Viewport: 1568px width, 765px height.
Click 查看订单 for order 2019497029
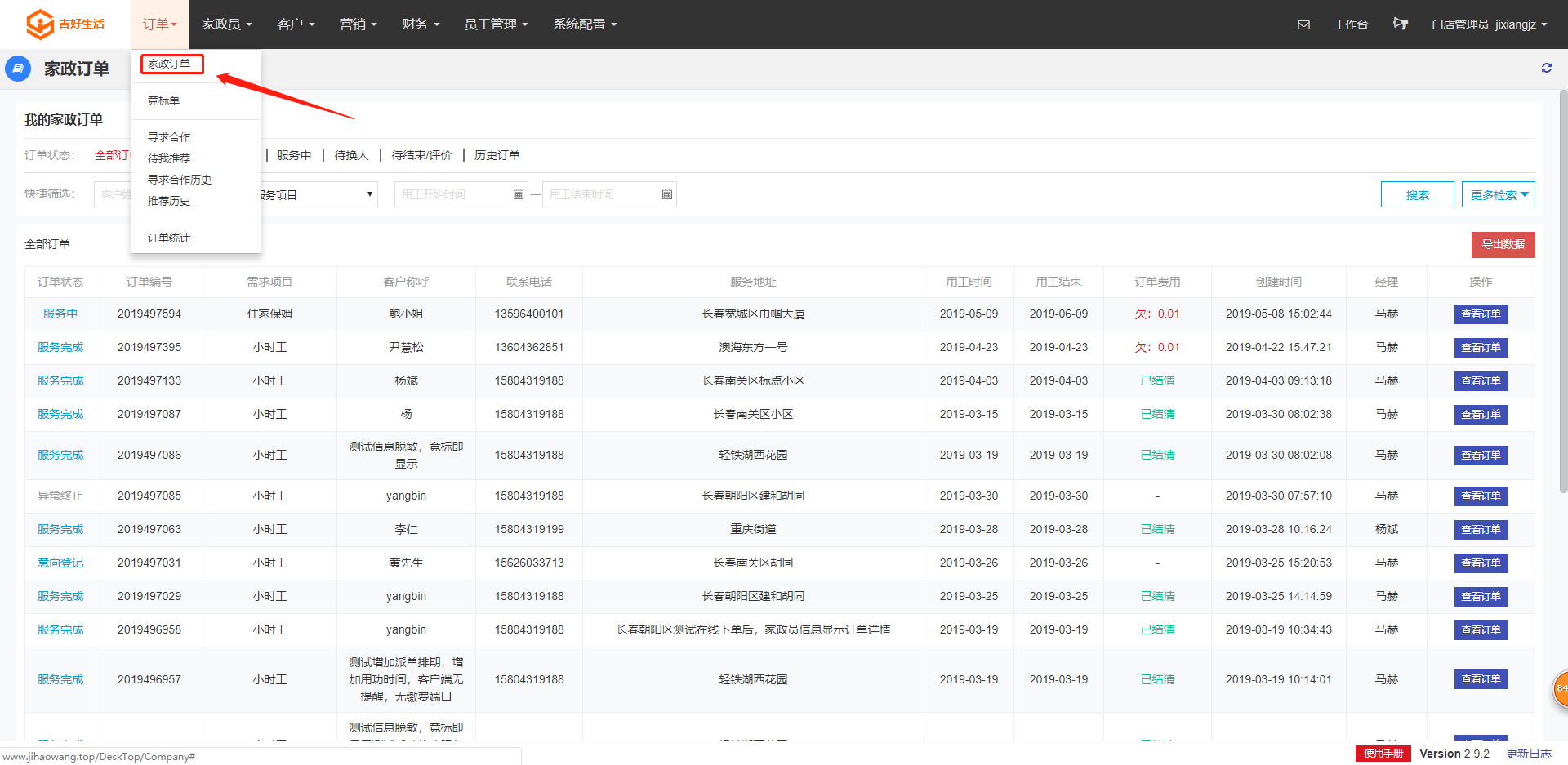click(1481, 597)
